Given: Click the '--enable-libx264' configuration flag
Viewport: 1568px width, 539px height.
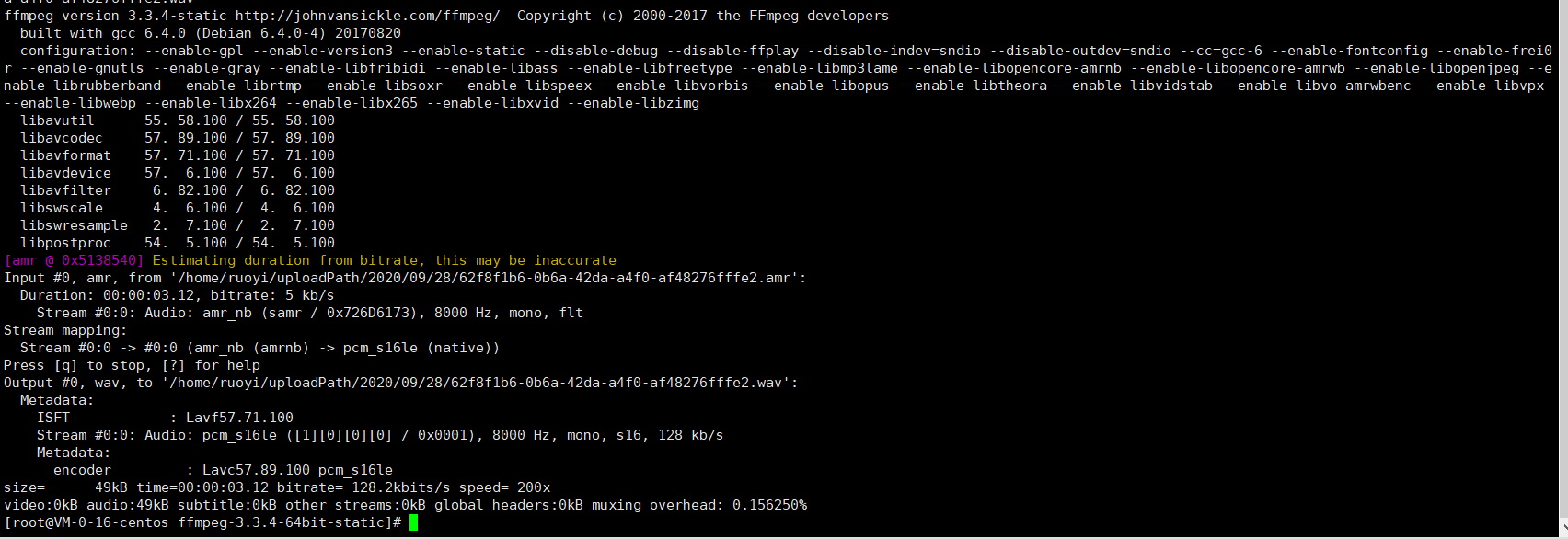Looking at the screenshot, I should point(211,103).
